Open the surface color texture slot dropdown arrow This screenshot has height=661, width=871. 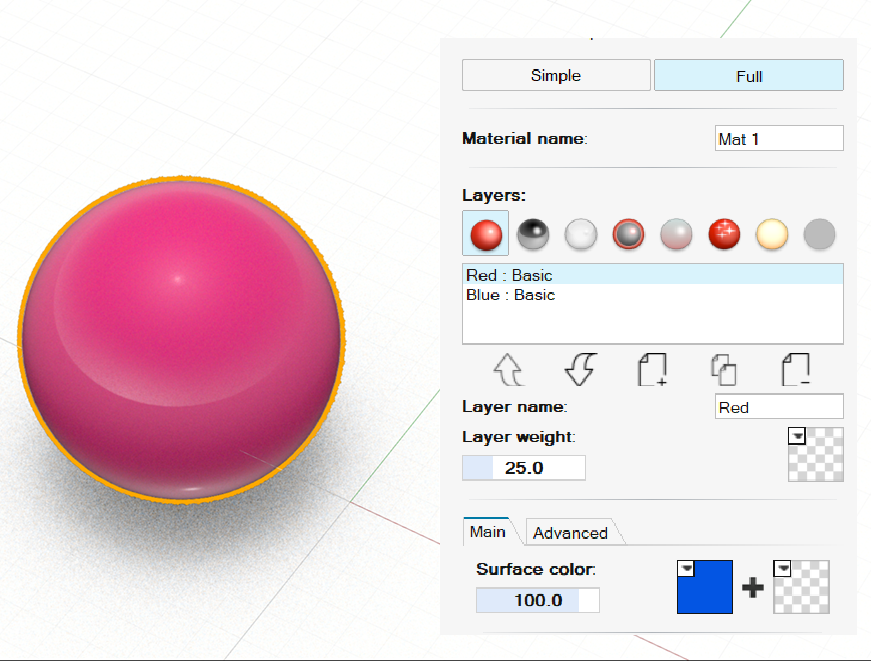(x=782, y=568)
